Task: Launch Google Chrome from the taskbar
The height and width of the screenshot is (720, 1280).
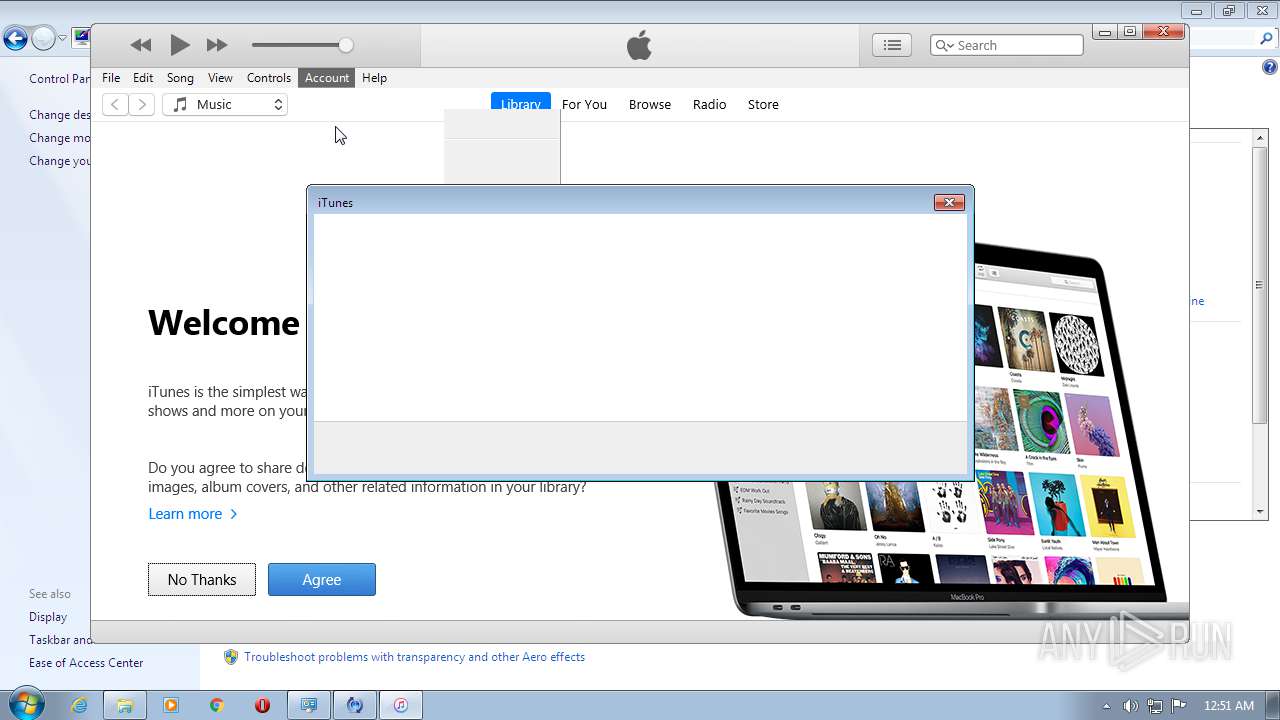Action: coord(216,705)
